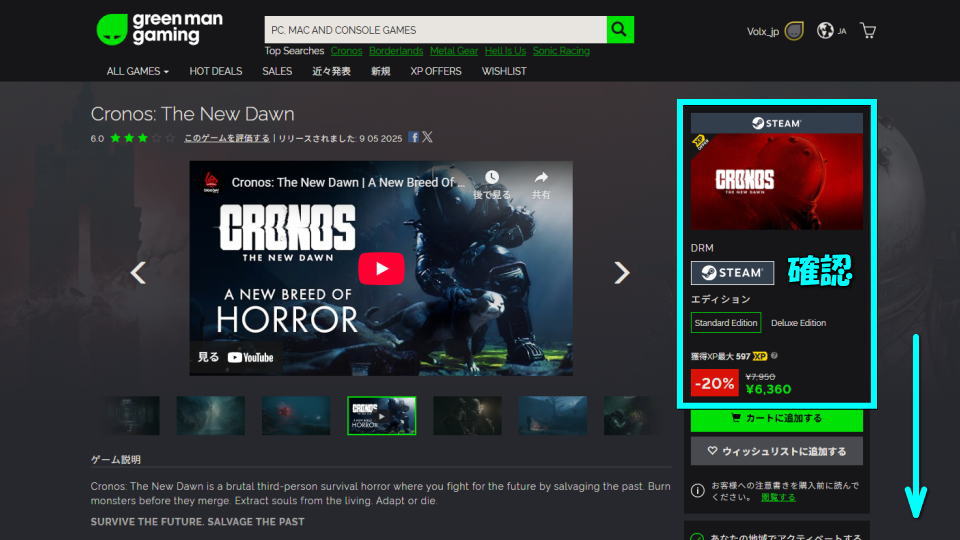Open the shopping cart icon
The width and height of the screenshot is (960, 540).
click(868, 31)
